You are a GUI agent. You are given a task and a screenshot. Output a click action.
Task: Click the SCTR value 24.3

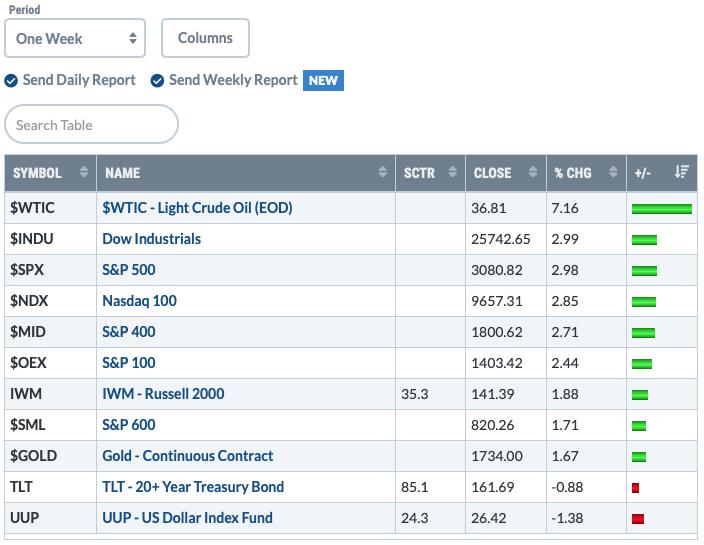click(414, 518)
